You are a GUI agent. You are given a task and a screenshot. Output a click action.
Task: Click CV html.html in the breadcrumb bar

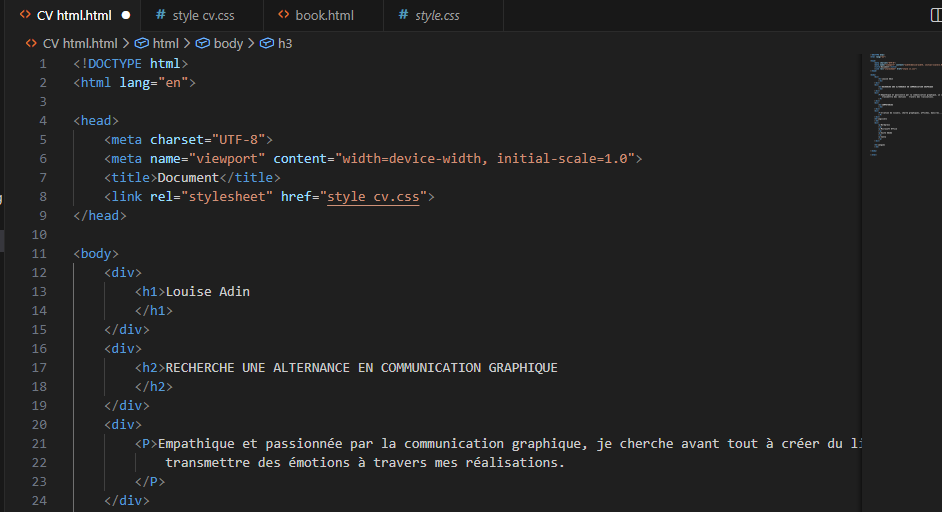(x=79, y=43)
